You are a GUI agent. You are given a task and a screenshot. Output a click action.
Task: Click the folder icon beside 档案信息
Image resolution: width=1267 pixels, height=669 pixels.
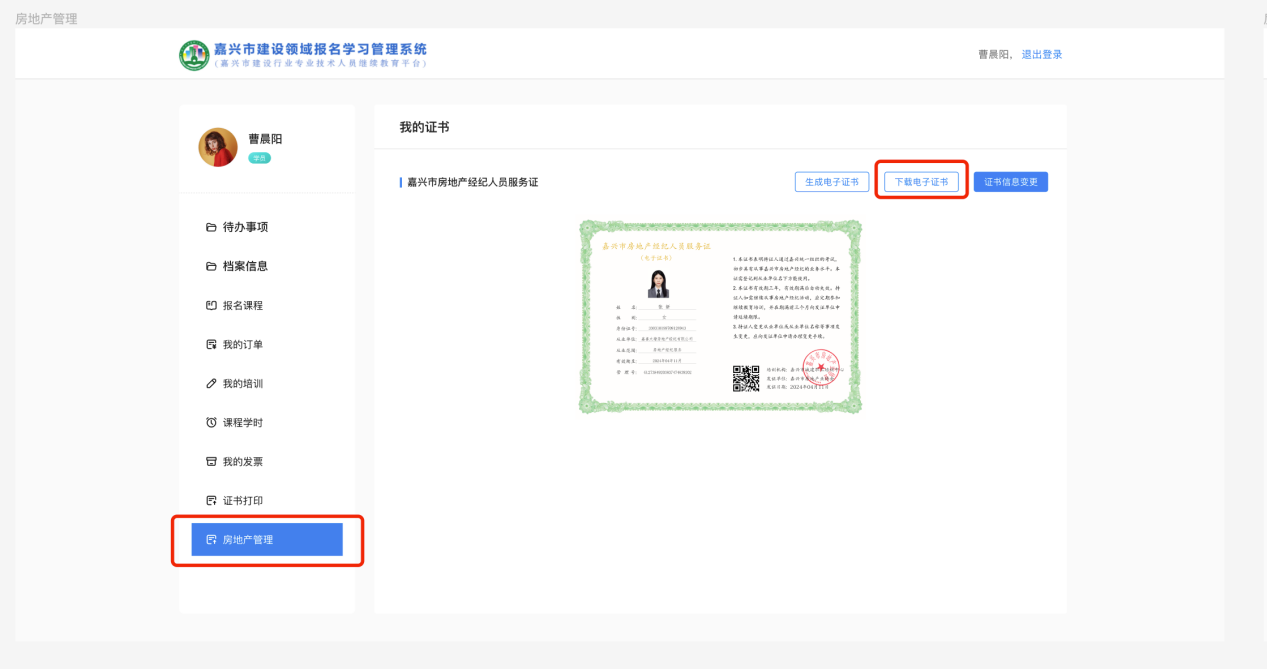[211, 266]
